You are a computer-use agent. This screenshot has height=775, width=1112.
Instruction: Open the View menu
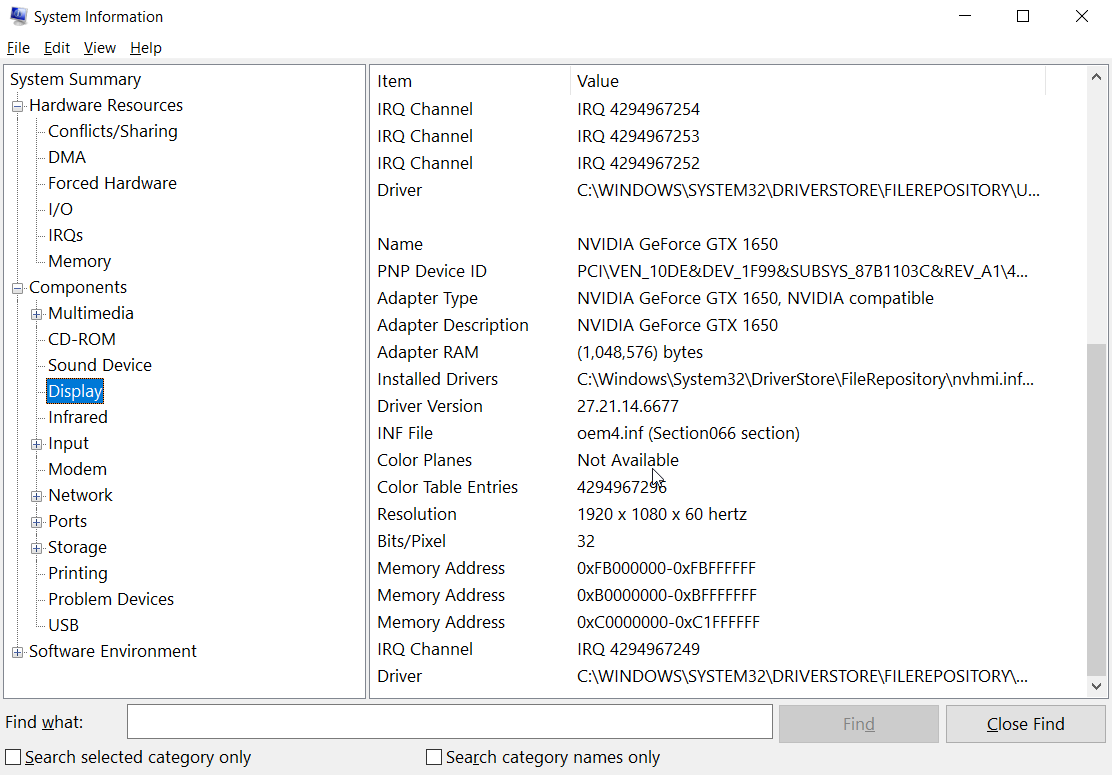click(99, 48)
